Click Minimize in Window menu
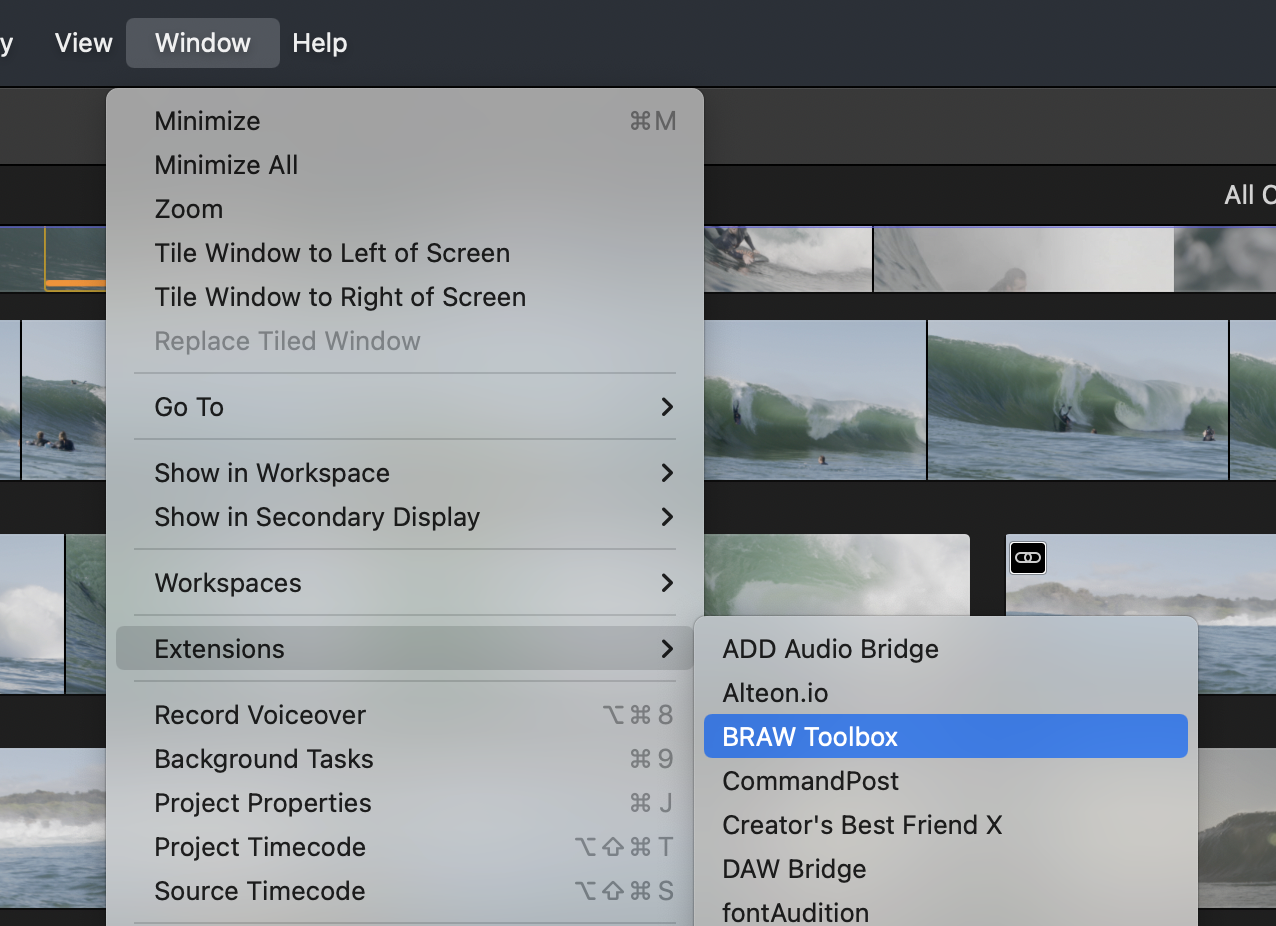This screenshot has height=926, width=1276. point(207,121)
